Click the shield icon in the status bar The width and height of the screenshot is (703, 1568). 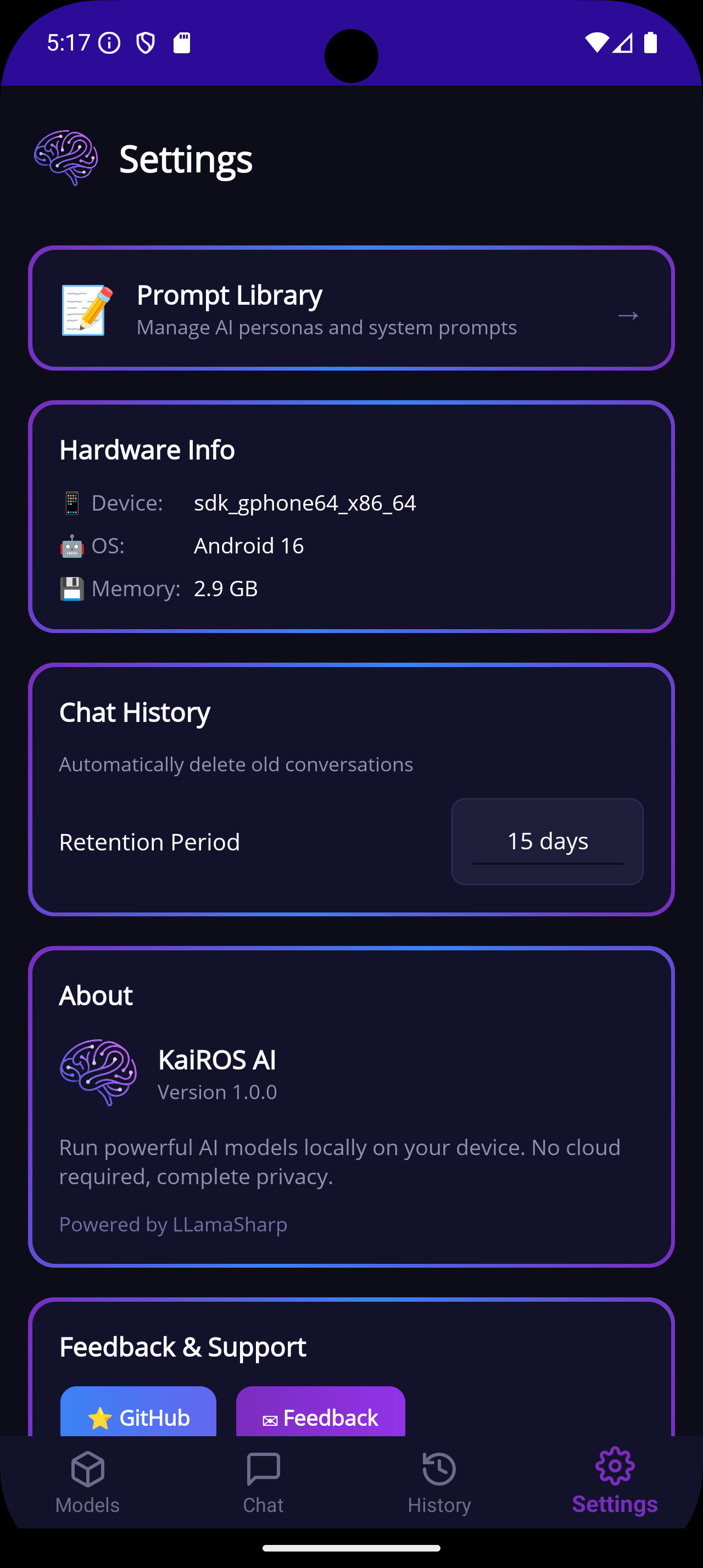[147, 43]
